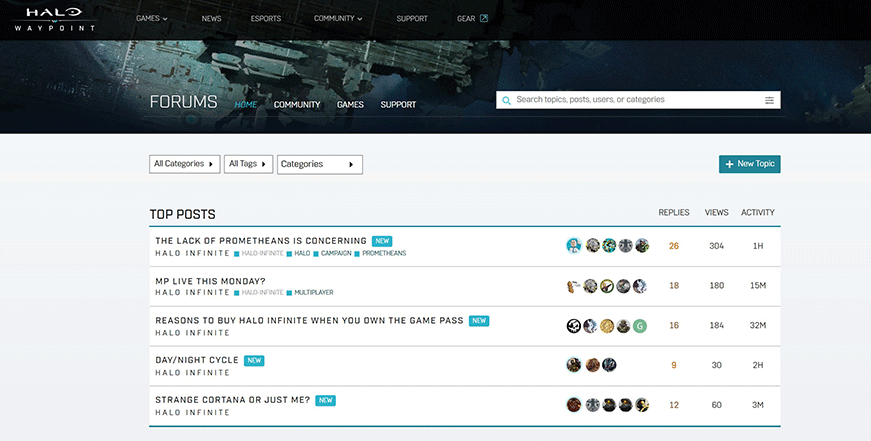
Task: Open topic MP Live This Monday?
Action: click(x=210, y=281)
